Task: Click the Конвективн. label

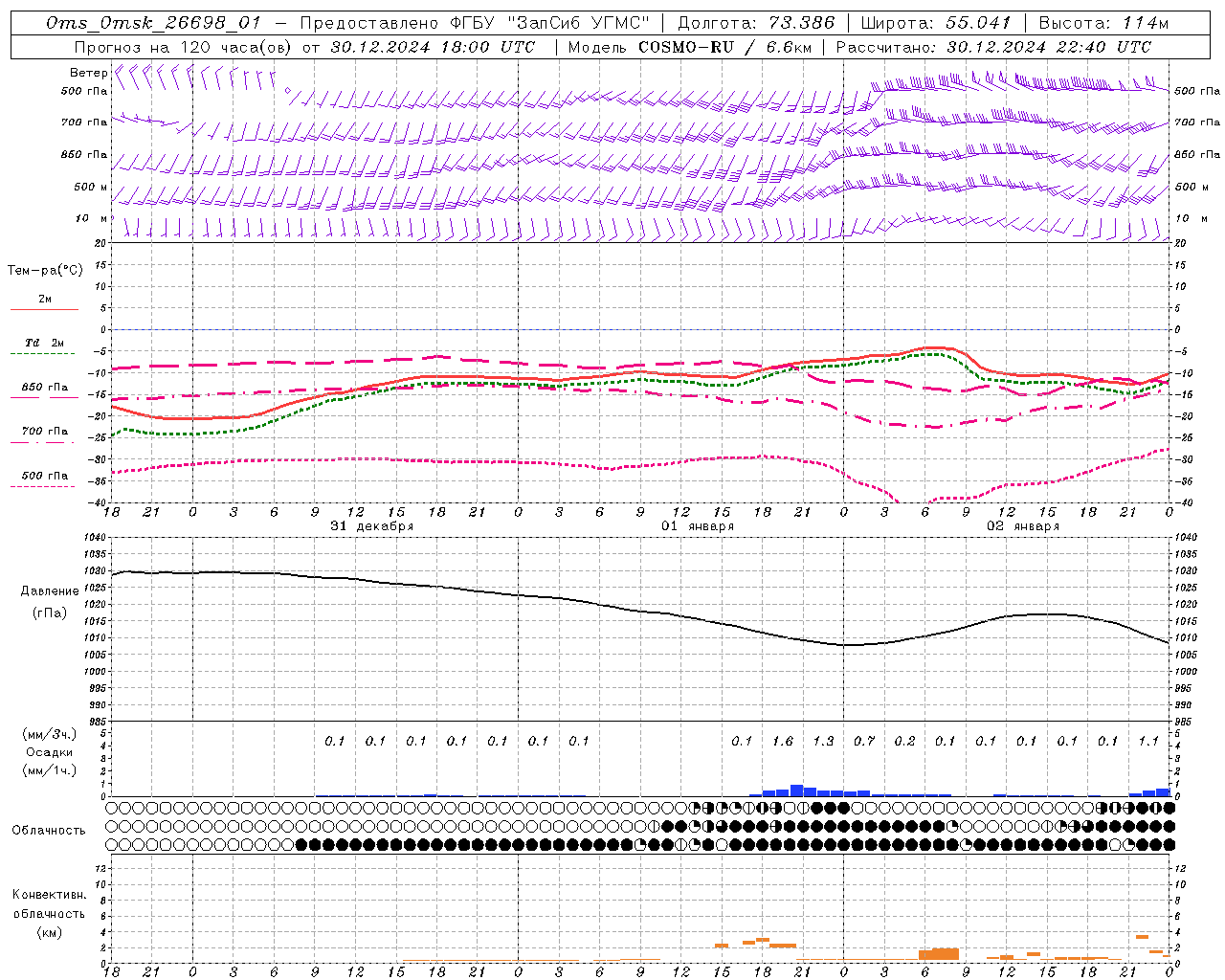Action: [x=49, y=895]
